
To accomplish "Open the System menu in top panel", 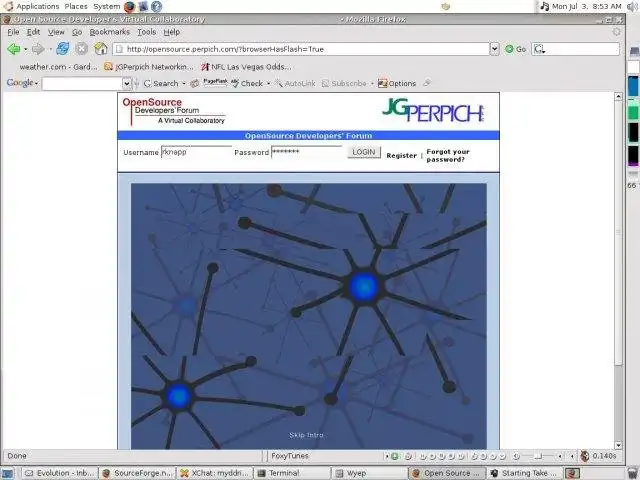I will click(x=107, y=6).
